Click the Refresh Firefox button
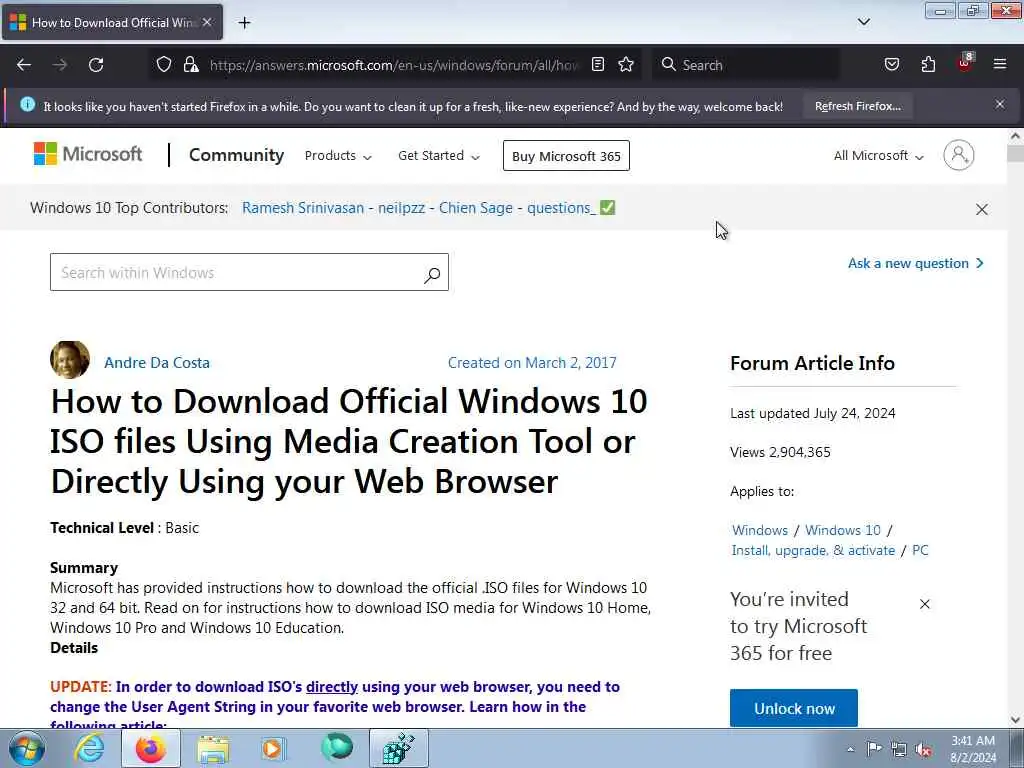The width and height of the screenshot is (1024, 768). (857, 106)
